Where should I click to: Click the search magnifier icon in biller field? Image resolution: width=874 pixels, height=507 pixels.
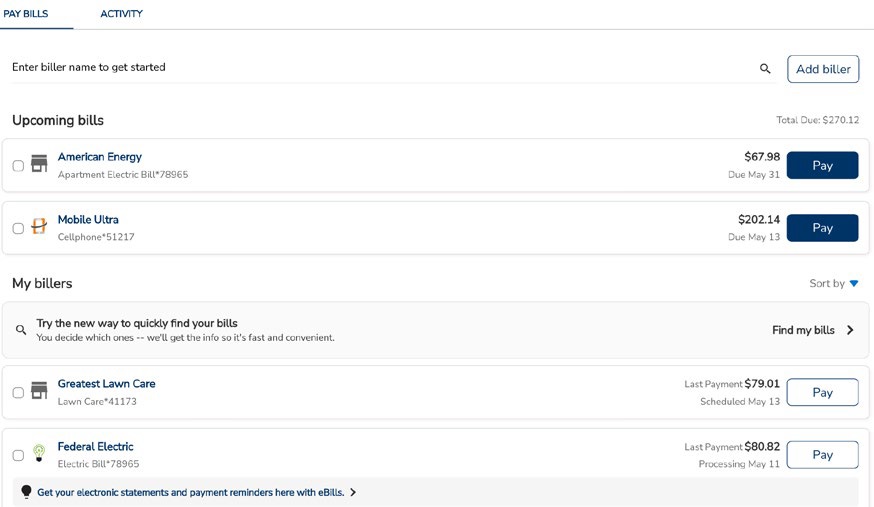click(x=765, y=69)
